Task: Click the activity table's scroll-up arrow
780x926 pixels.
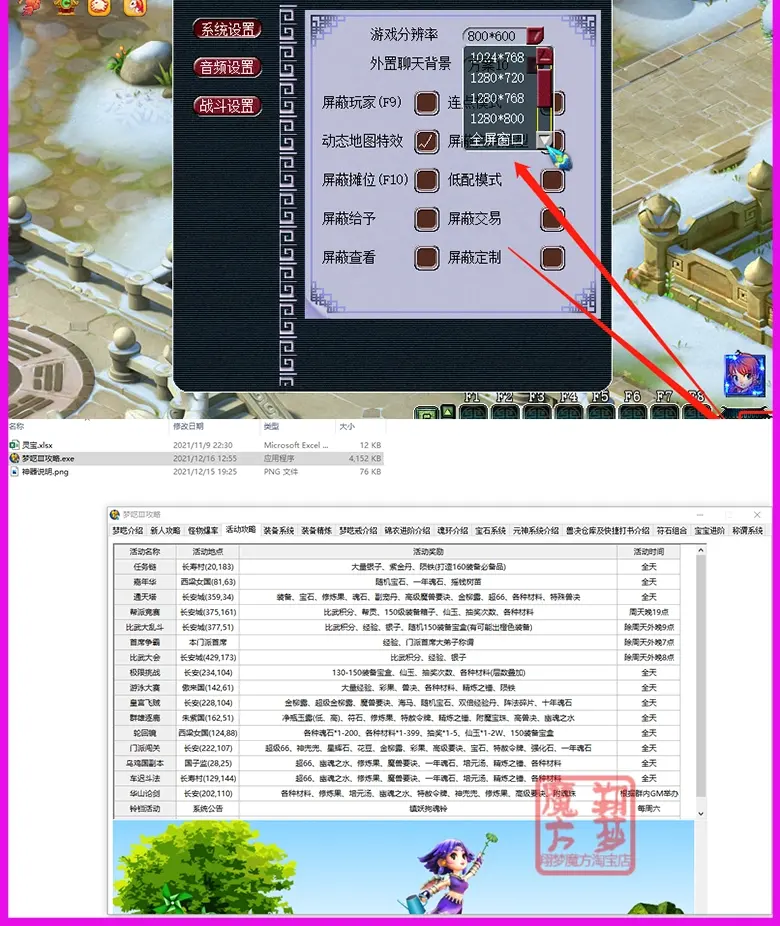Action: [x=701, y=550]
